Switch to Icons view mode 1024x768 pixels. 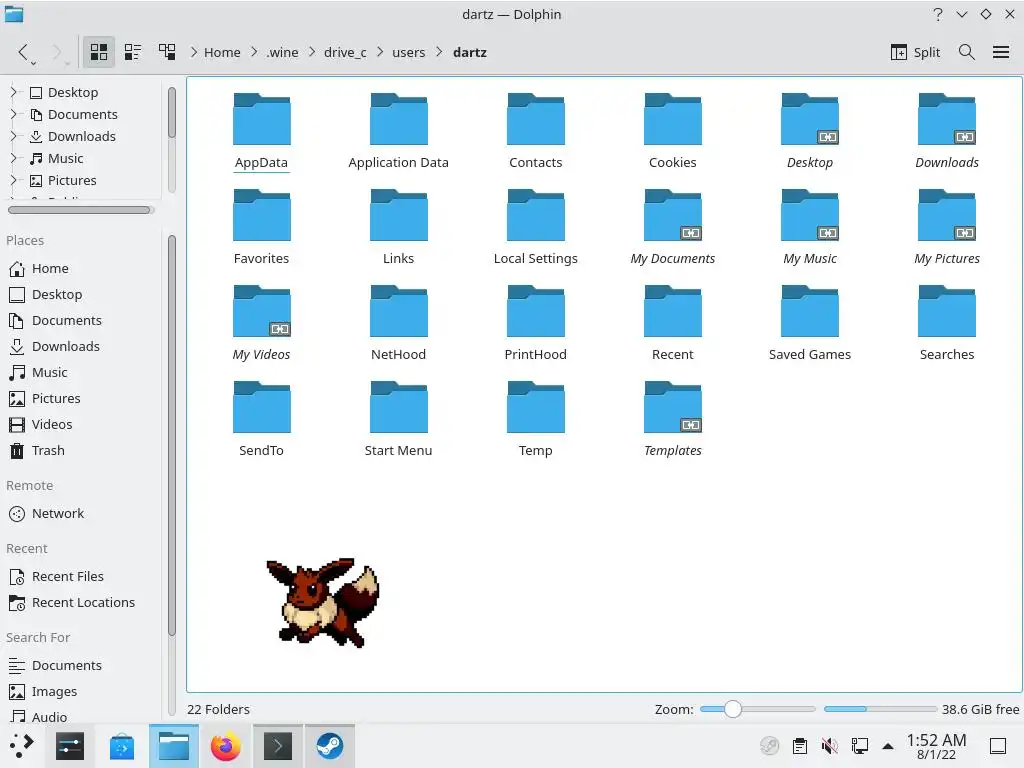pyautogui.click(x=99, y=52)
